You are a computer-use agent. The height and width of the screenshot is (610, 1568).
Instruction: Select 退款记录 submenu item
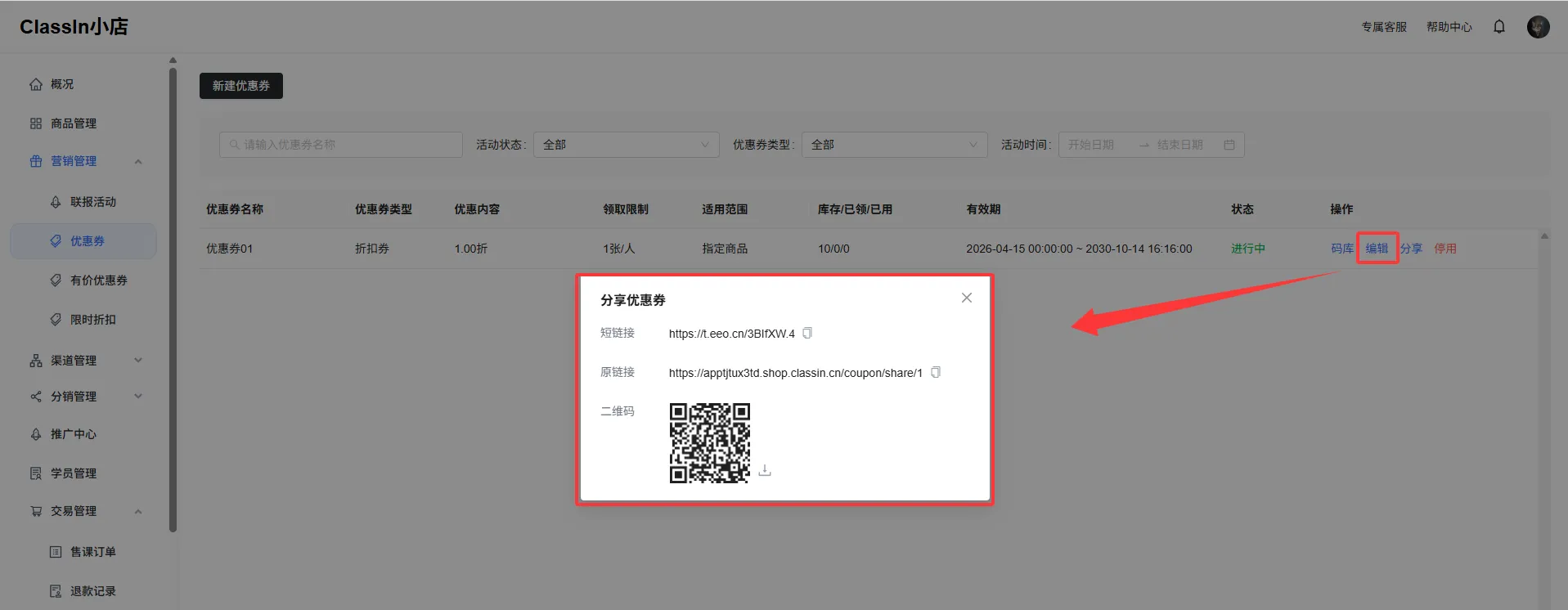tap(93, 591)
